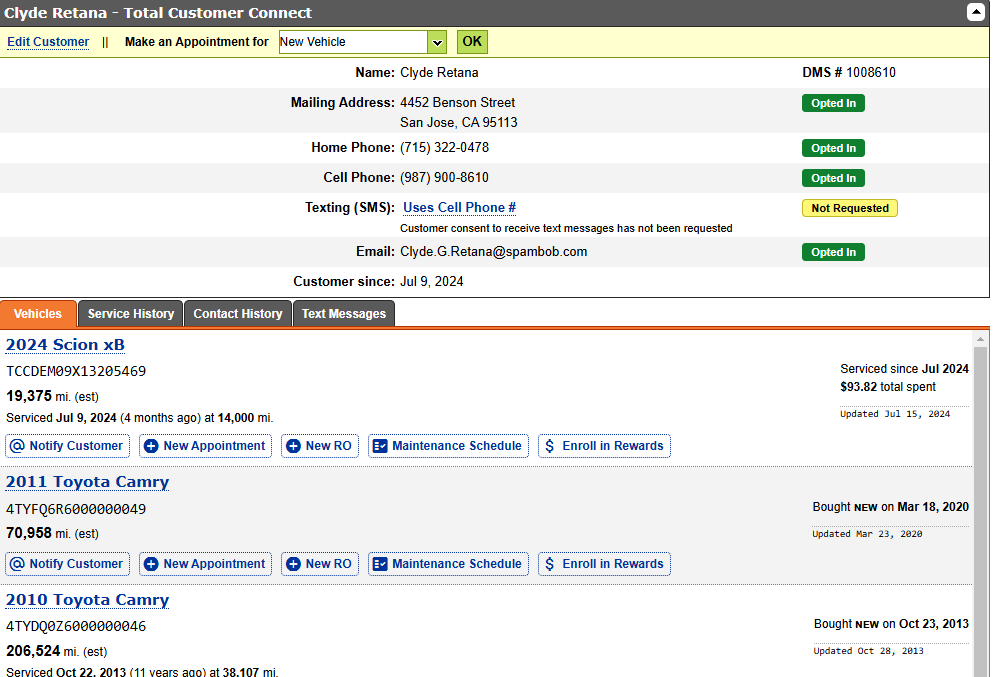Screen dimensions: 993x677
Task: Enroll 2024 Scion xB in Rewards
Action: pyautogui.click(x=604, y=446)
